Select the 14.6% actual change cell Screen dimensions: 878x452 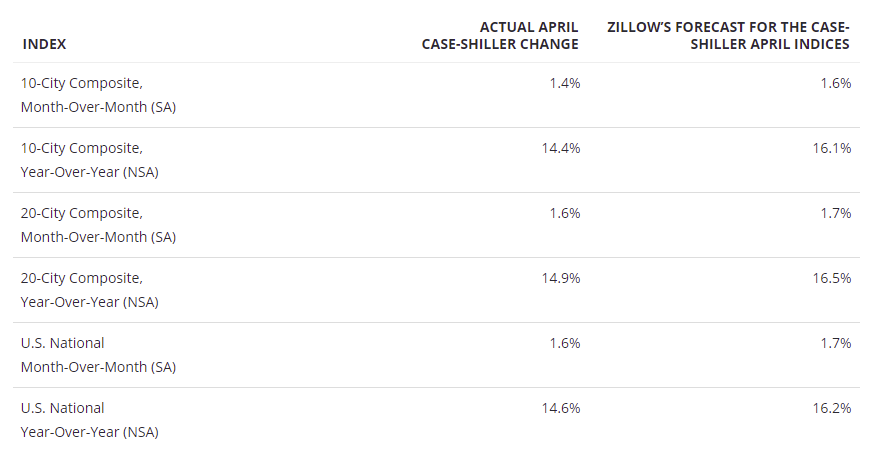[561, 408]
